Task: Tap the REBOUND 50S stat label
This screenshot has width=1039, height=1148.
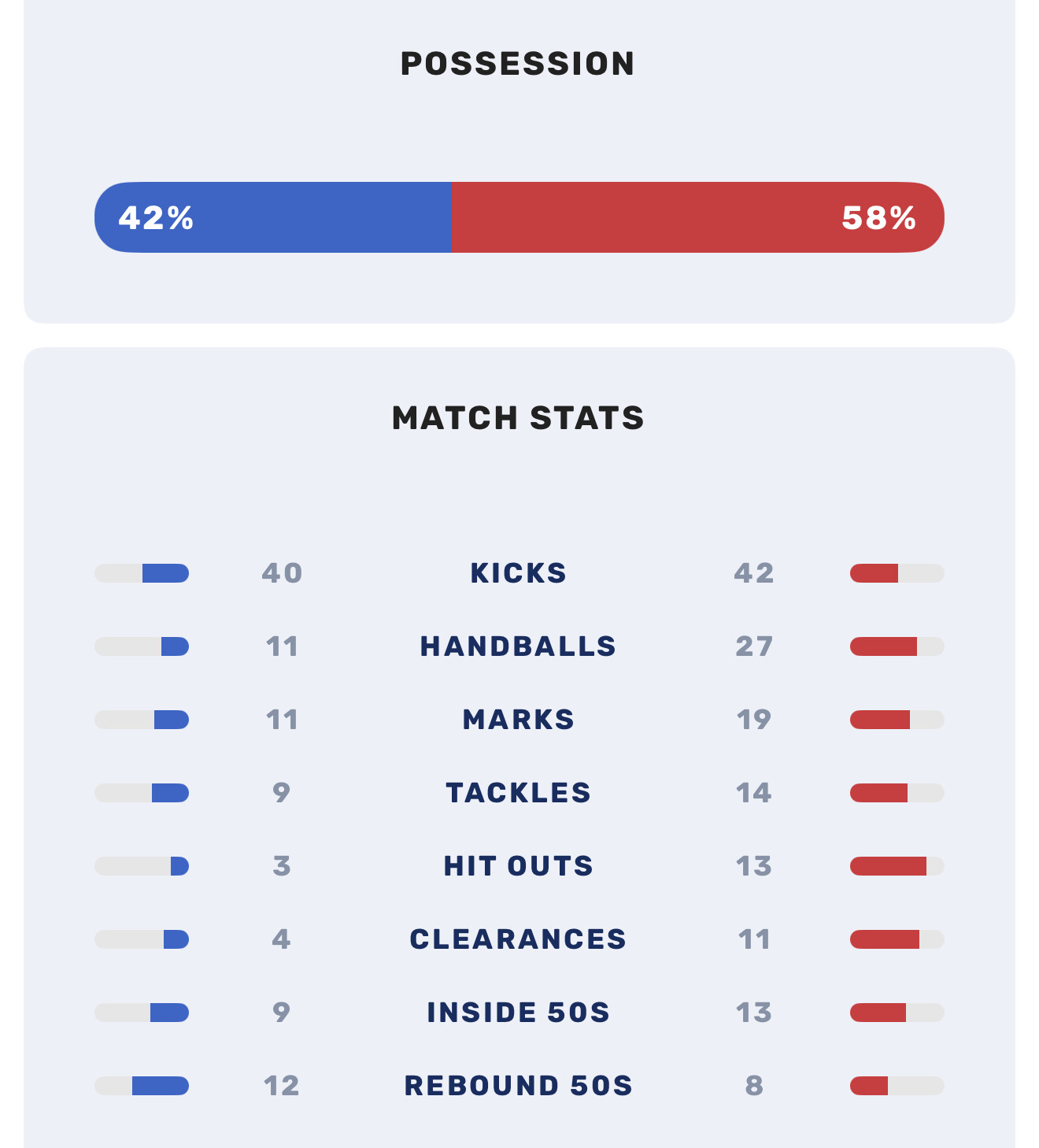Action: (x=518, y=1086)
